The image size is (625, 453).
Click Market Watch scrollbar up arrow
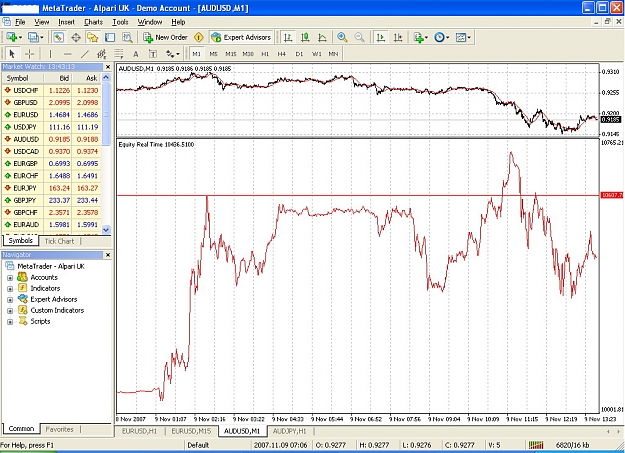[x=106, y=78]
